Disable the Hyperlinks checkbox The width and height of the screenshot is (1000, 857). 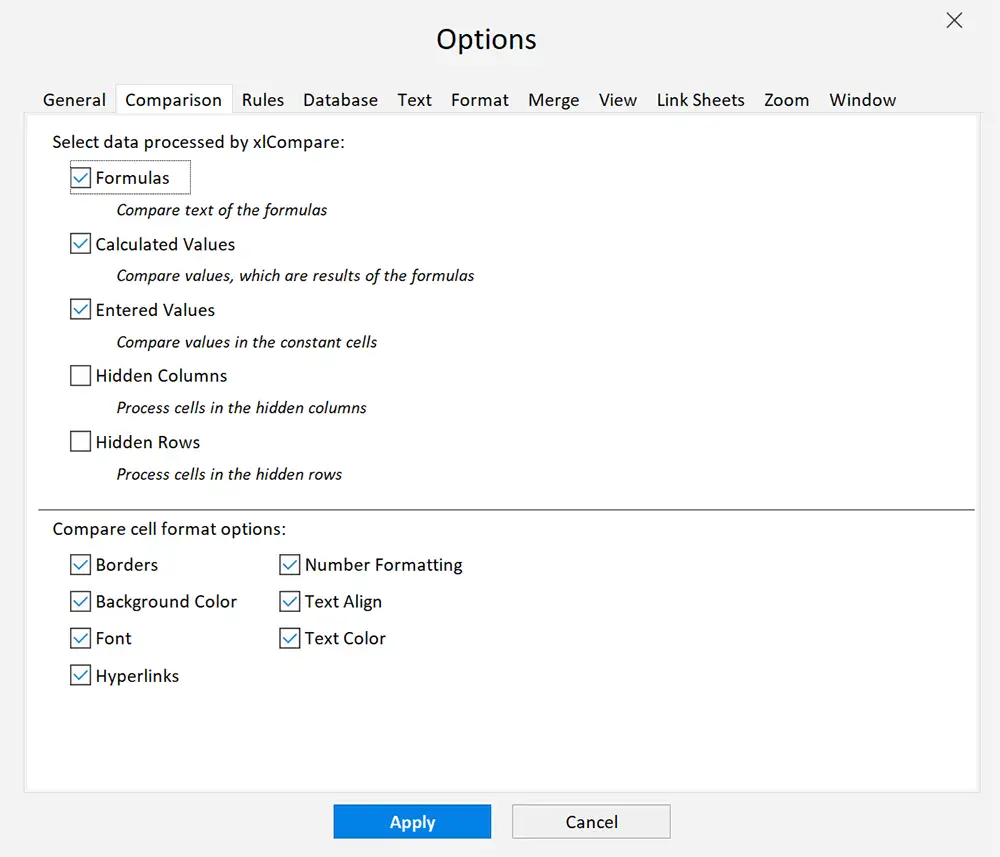tap(80, 674)
